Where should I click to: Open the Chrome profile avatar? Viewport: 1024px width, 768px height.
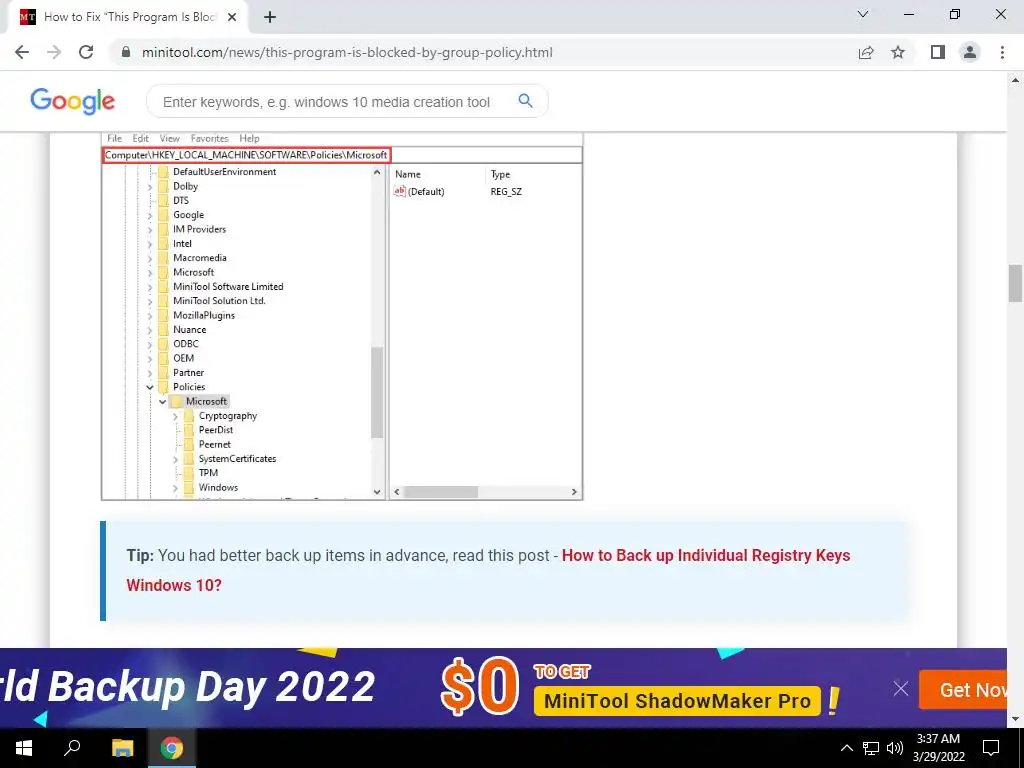970,52
